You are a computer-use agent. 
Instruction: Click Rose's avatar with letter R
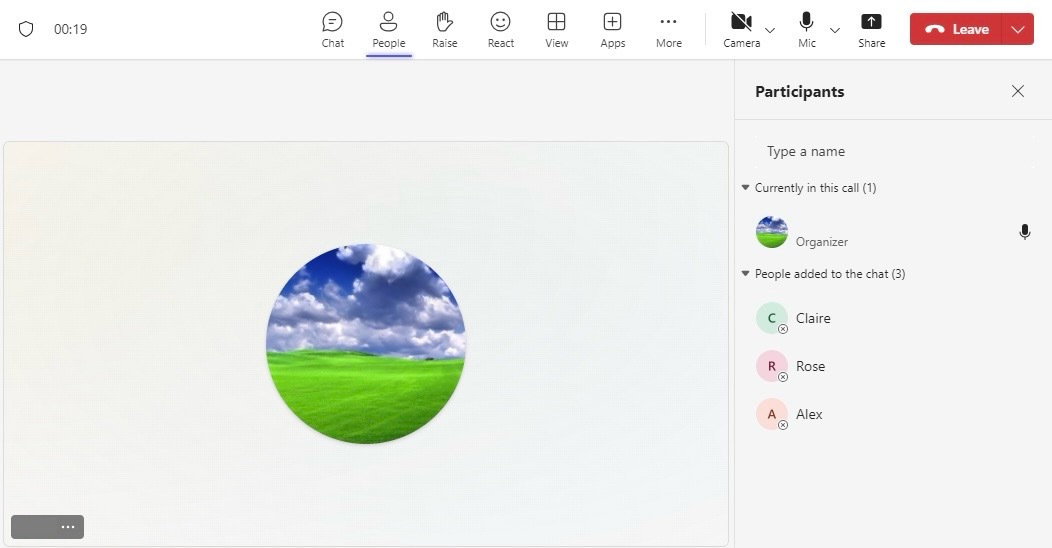tap(772, 366)
